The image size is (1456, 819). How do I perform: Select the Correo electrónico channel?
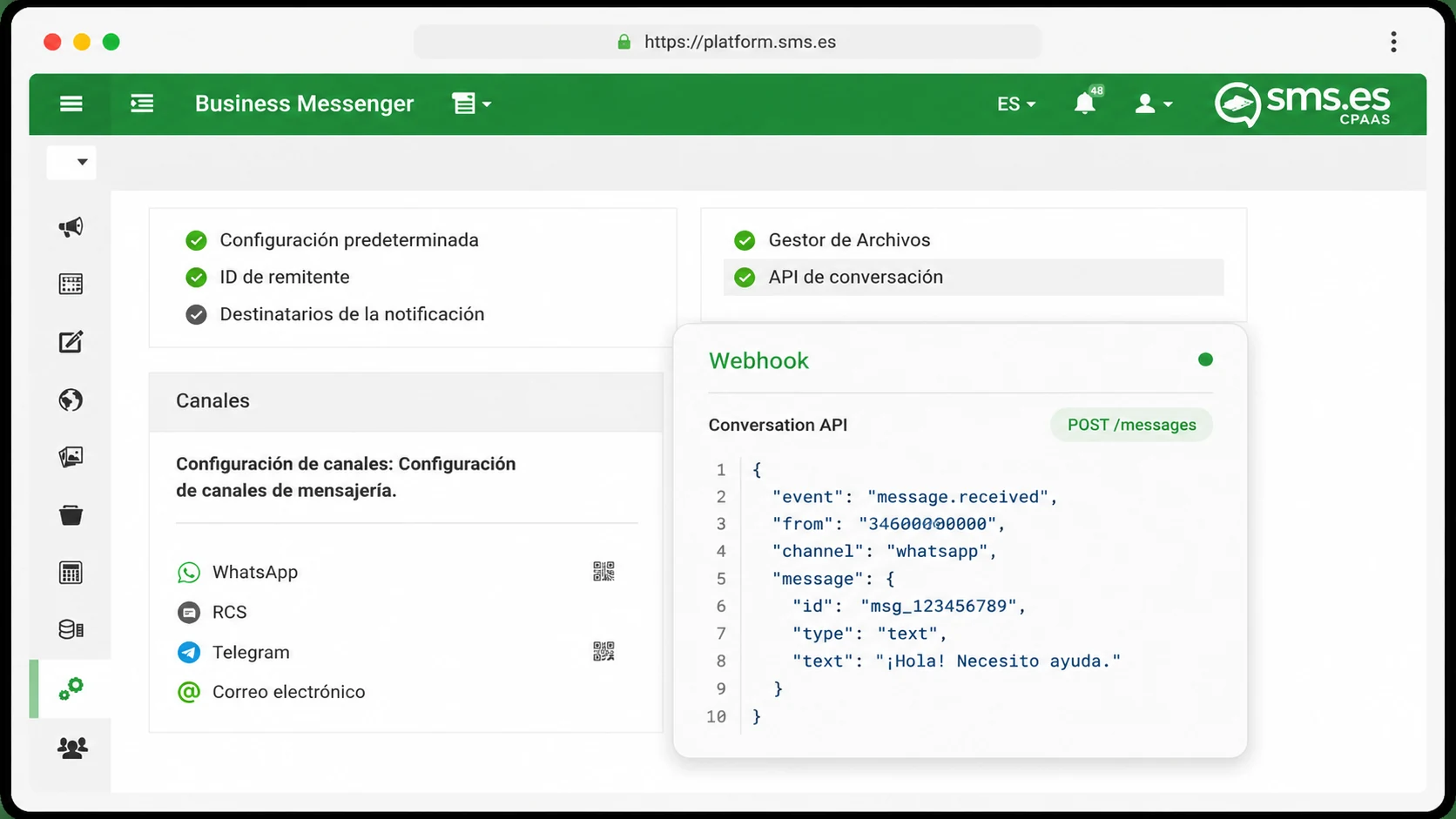pyautogui.click(x=289, y=692)
